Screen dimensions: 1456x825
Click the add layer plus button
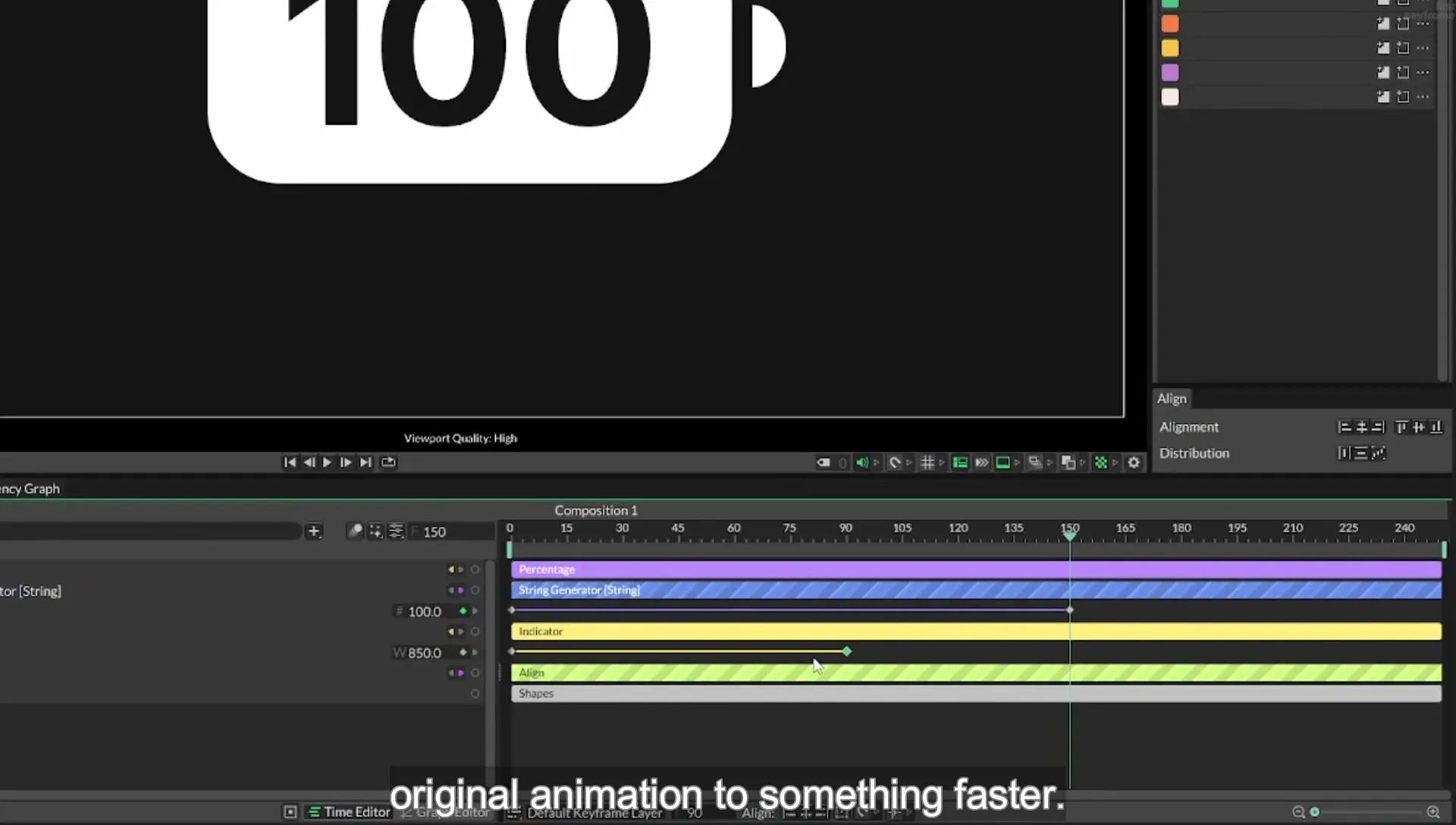314,532
